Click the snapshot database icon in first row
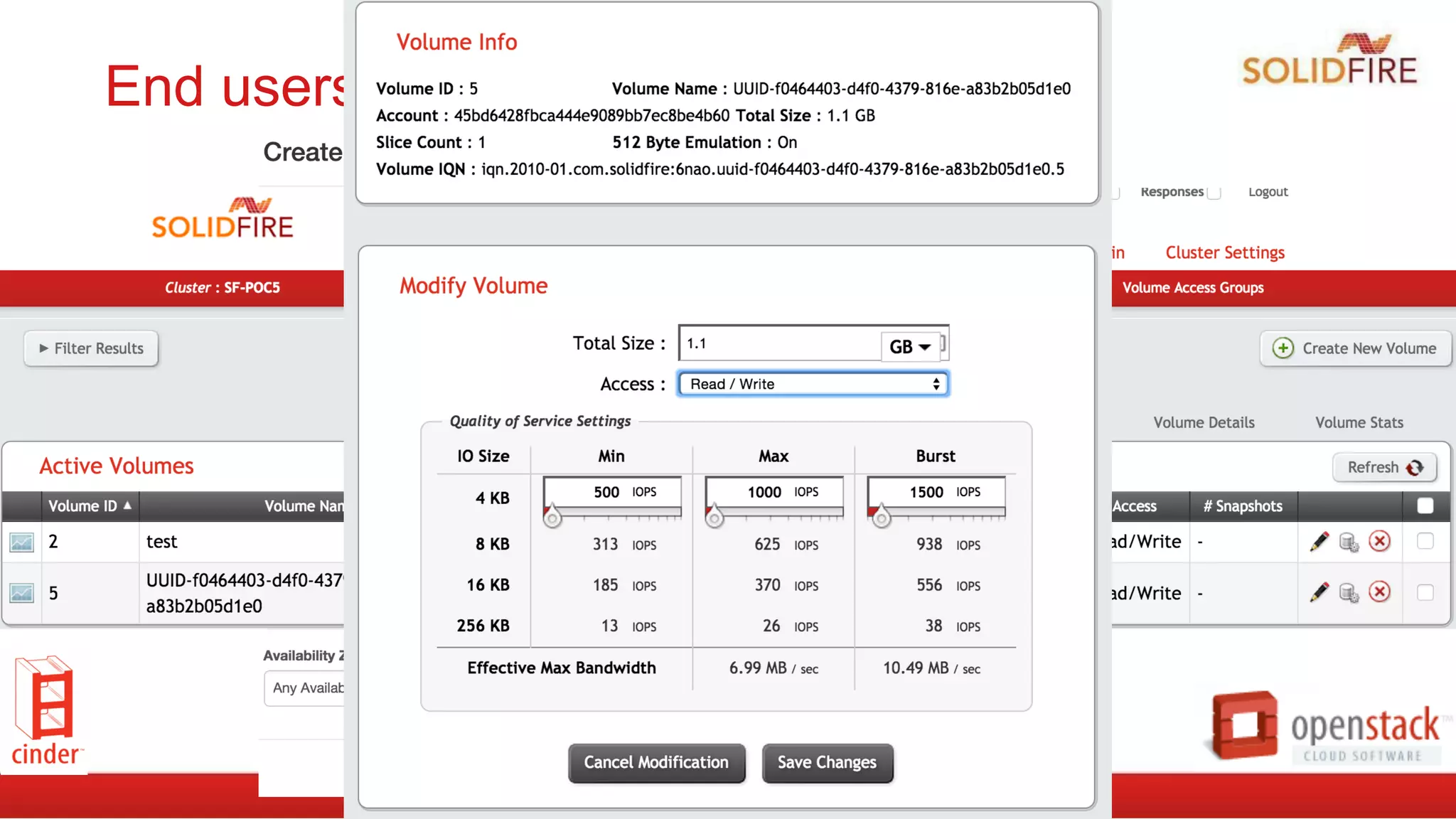Image resolution: width=1456 pixels, height=819 pixels. click(1349, 542)
